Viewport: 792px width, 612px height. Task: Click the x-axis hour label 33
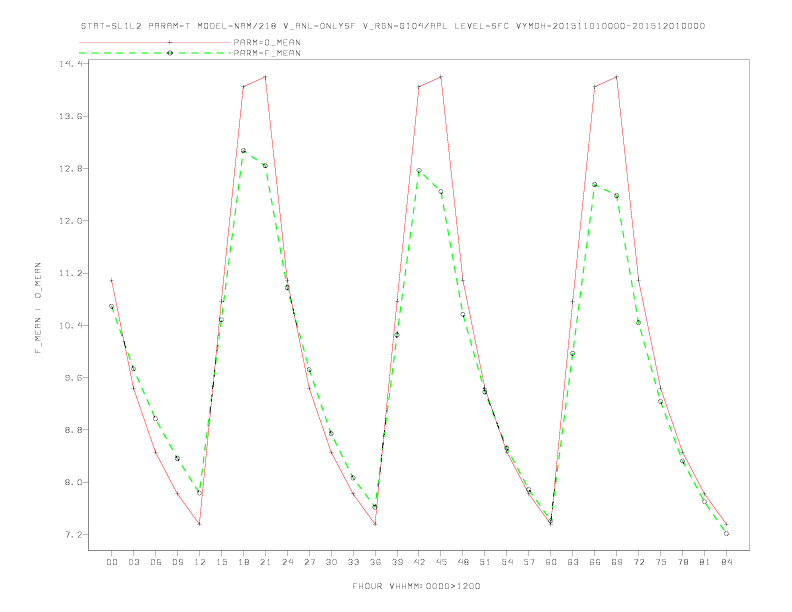click(x=353, y=562)
